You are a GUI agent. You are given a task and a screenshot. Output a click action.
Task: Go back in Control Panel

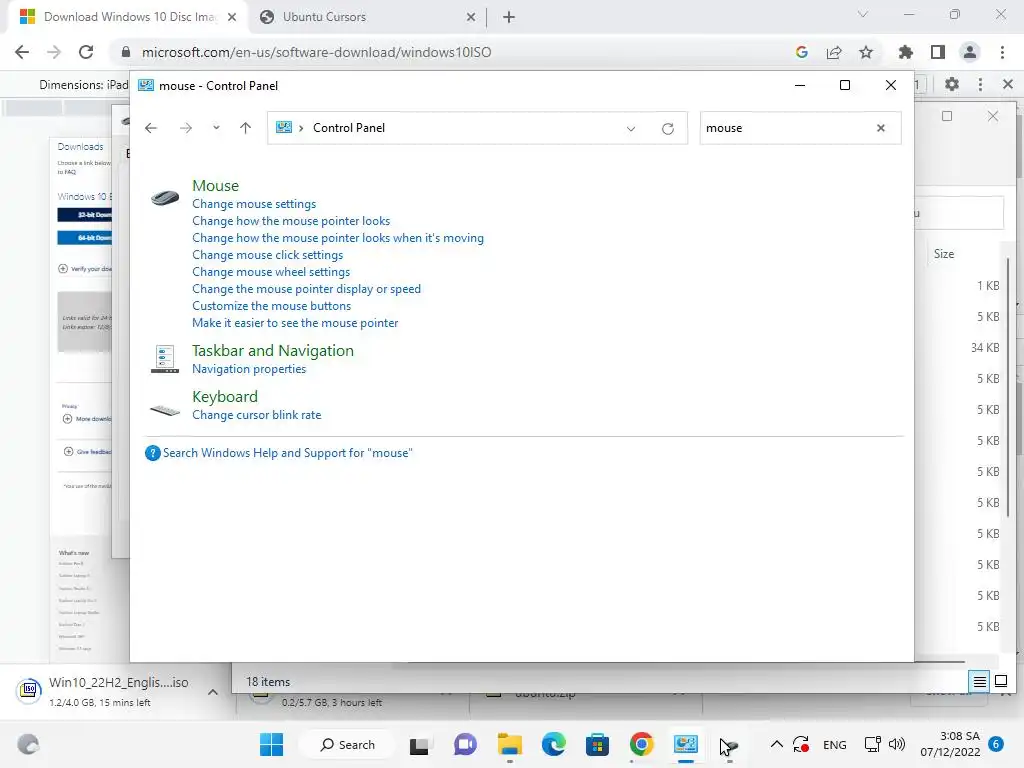151,128
